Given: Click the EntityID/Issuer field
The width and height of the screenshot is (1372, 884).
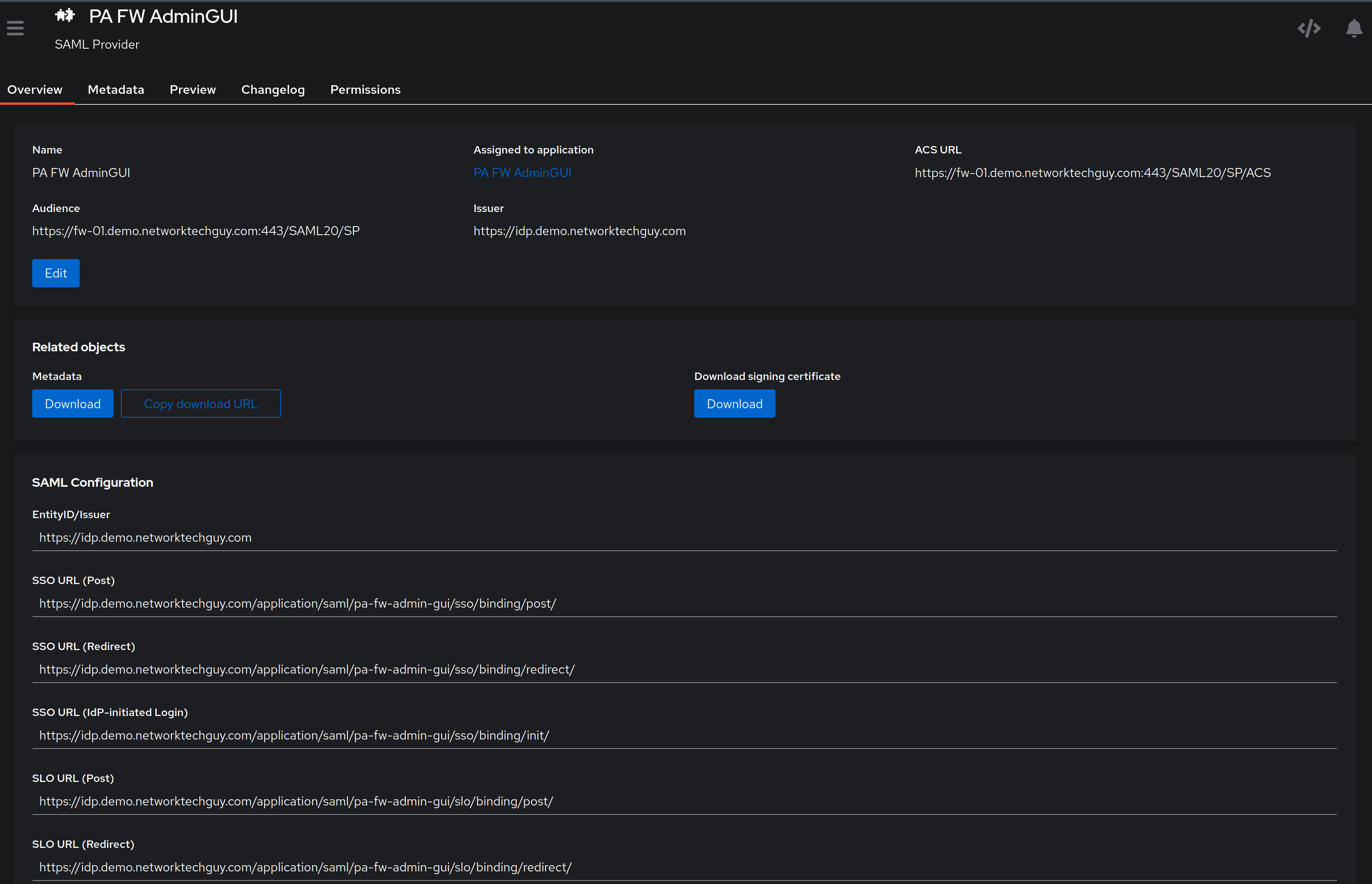Looking at the screenshot, I should (x=685, y=538).
